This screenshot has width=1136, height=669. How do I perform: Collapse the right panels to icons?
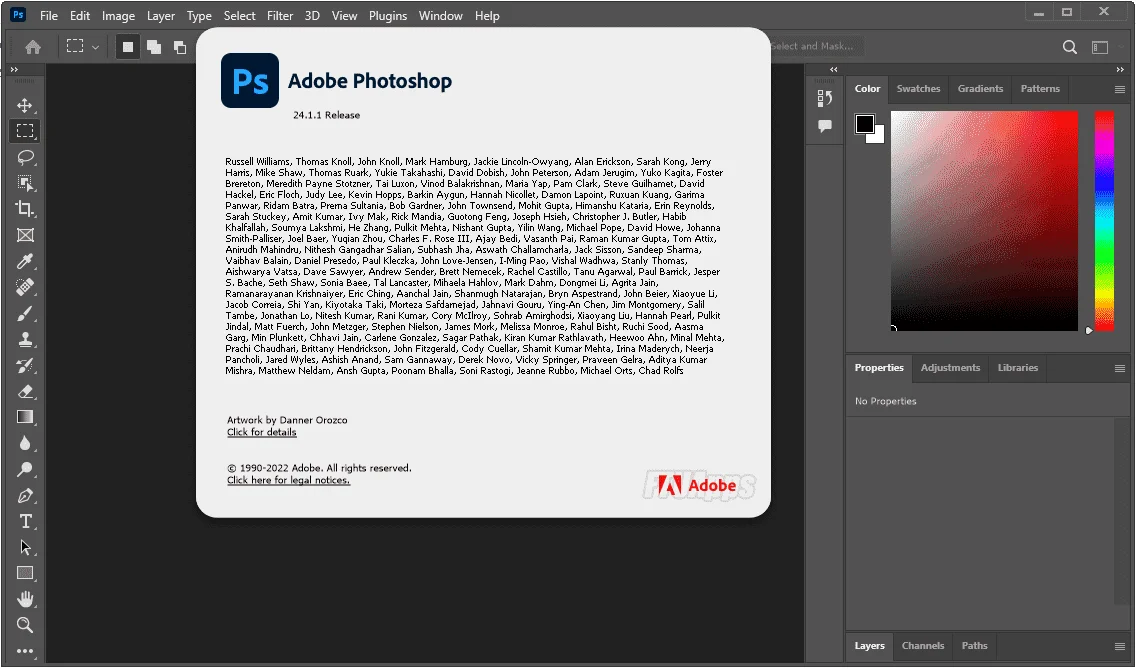(1120, 70)
